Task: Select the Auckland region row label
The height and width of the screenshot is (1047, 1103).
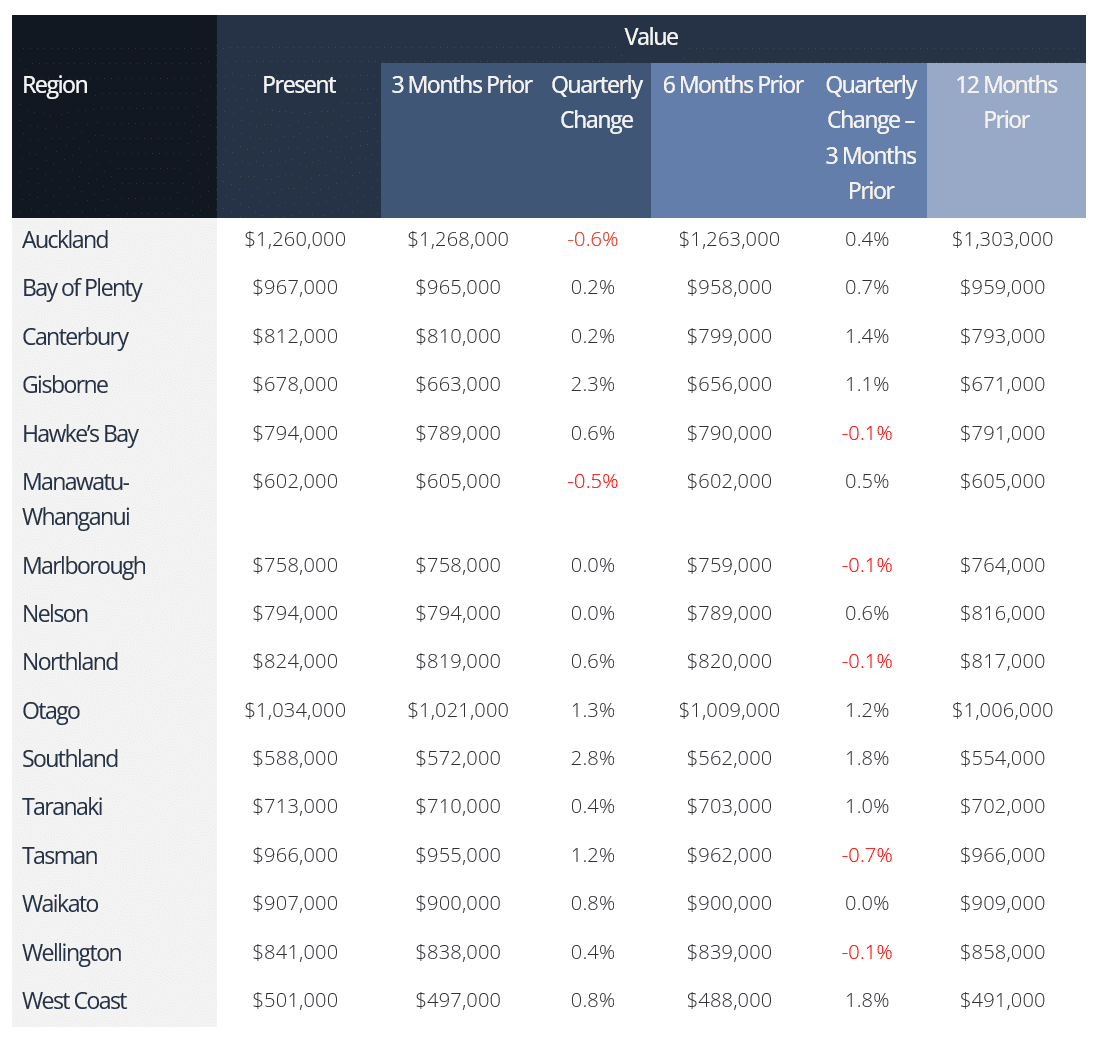Action: (65, 240)
